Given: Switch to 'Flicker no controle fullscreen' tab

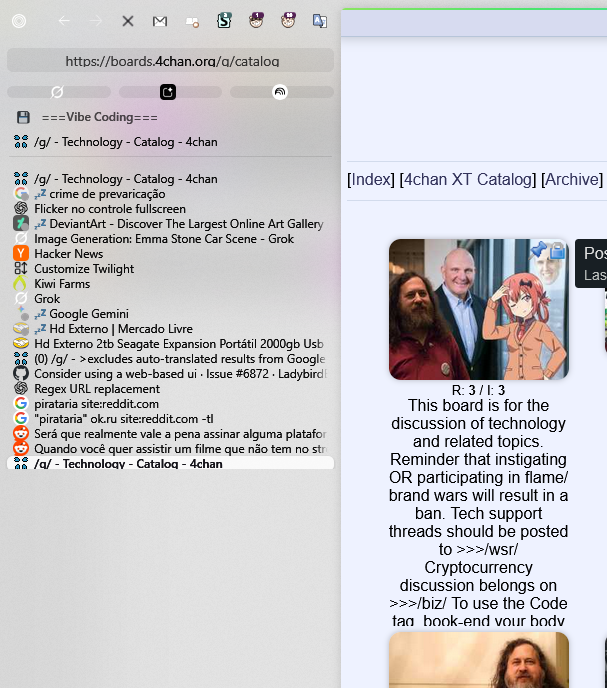Looking at the screenshot, I should pyautogui.click(x=170, y=208).
